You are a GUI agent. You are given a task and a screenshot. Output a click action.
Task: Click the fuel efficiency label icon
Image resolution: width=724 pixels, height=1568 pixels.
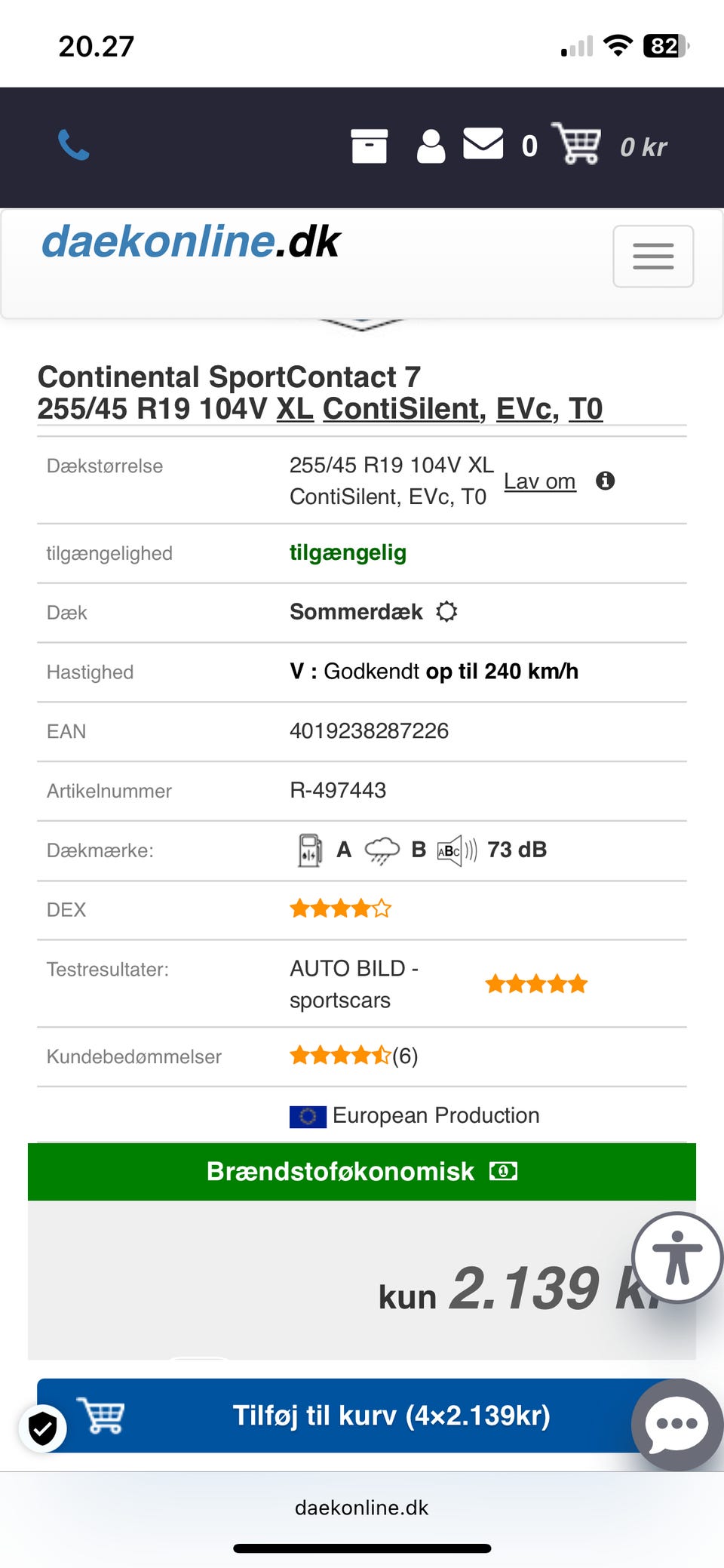coord(310,850)
